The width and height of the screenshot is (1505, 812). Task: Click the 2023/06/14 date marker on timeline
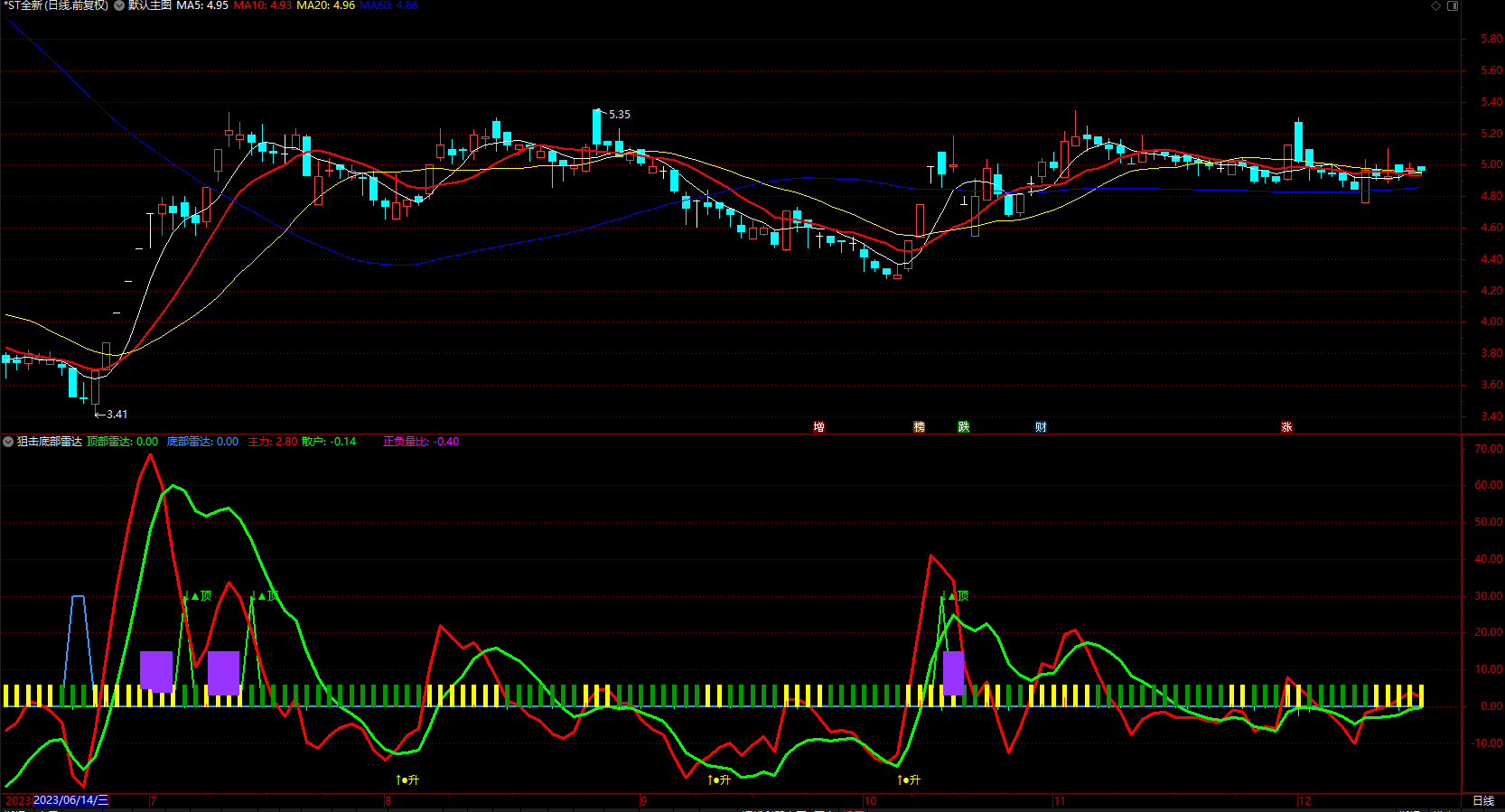click(x=70, y=800)
